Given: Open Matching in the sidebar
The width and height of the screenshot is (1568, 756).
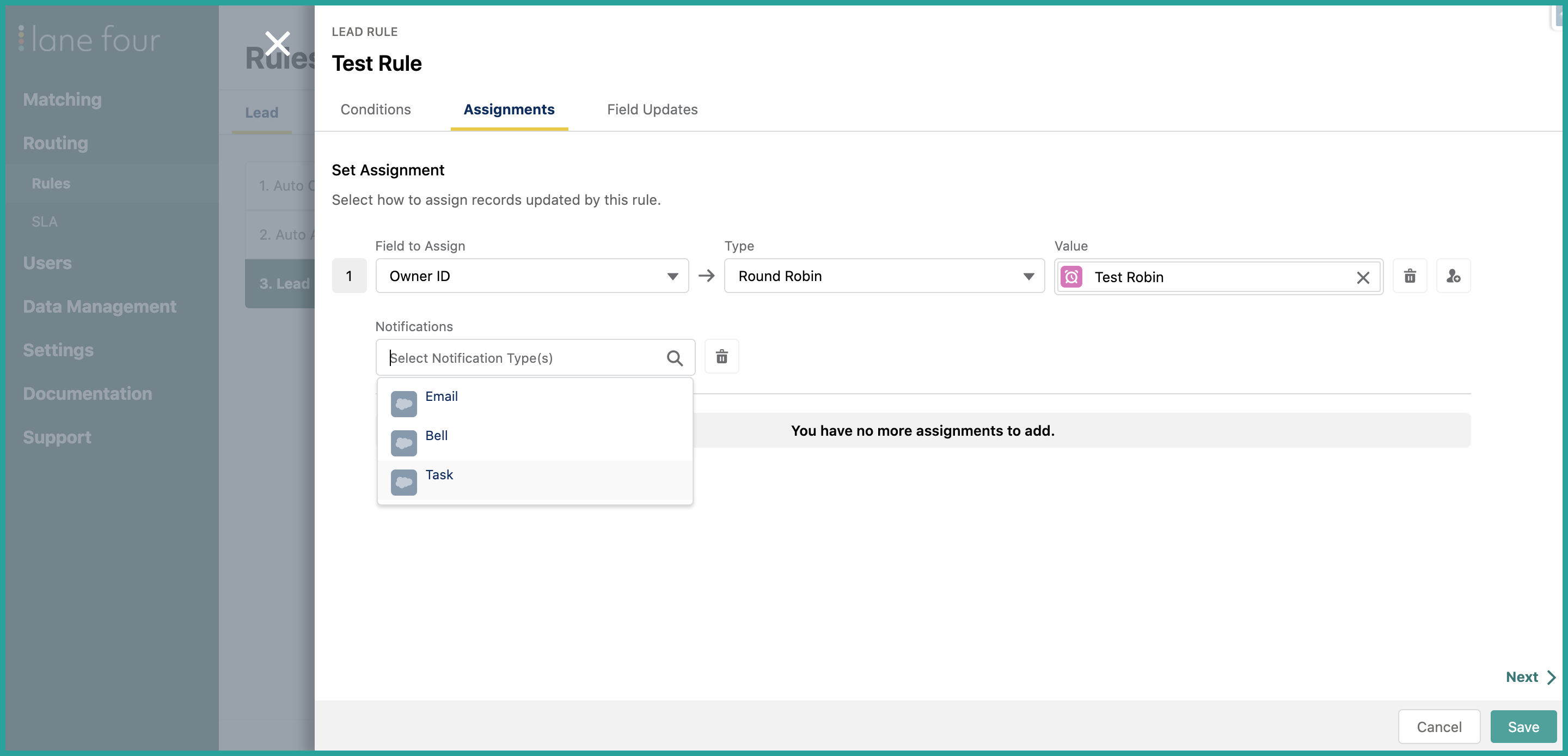Looking at the screenshot, I should [62, 100].
